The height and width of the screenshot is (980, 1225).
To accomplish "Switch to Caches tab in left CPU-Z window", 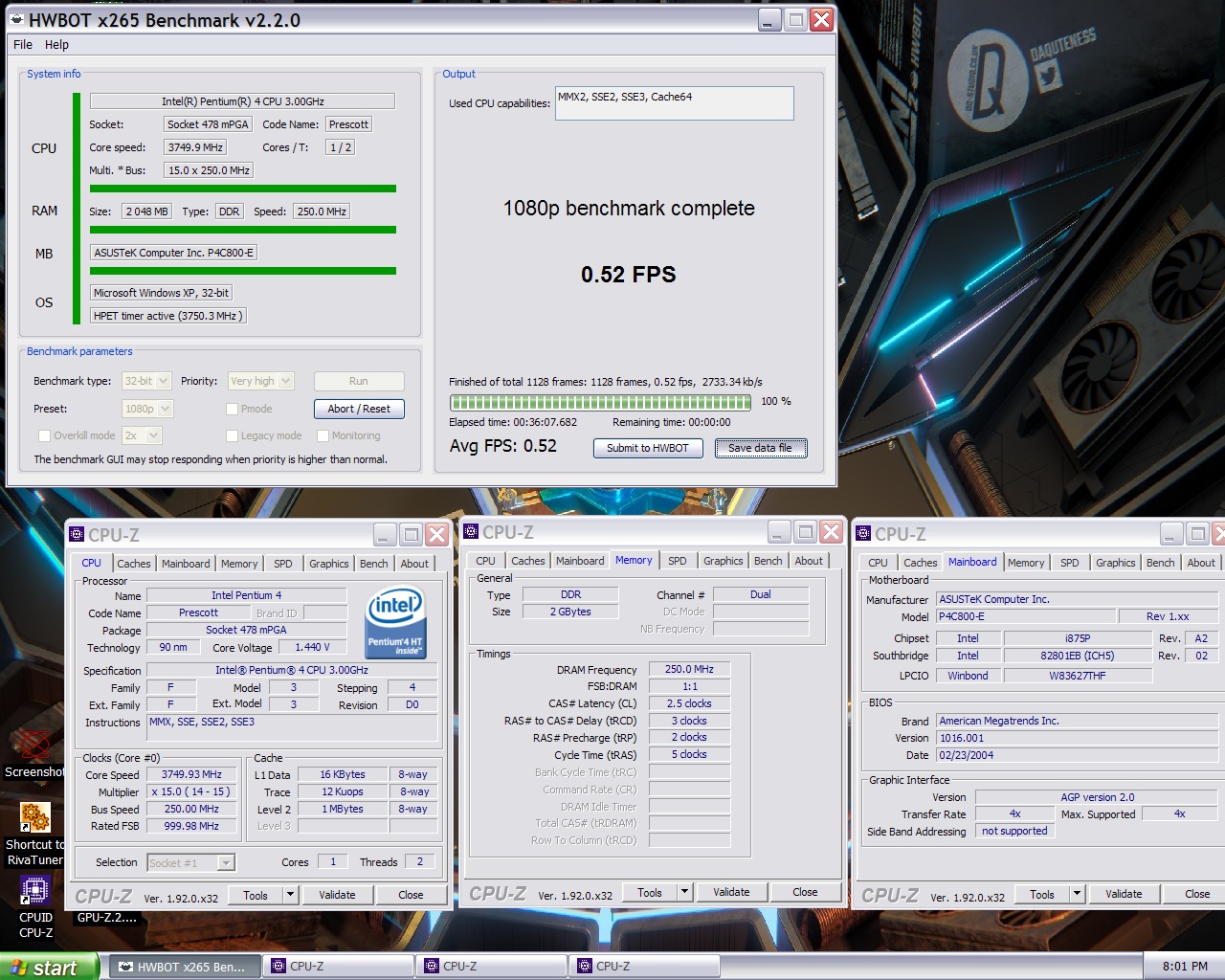I will (134, 564).
